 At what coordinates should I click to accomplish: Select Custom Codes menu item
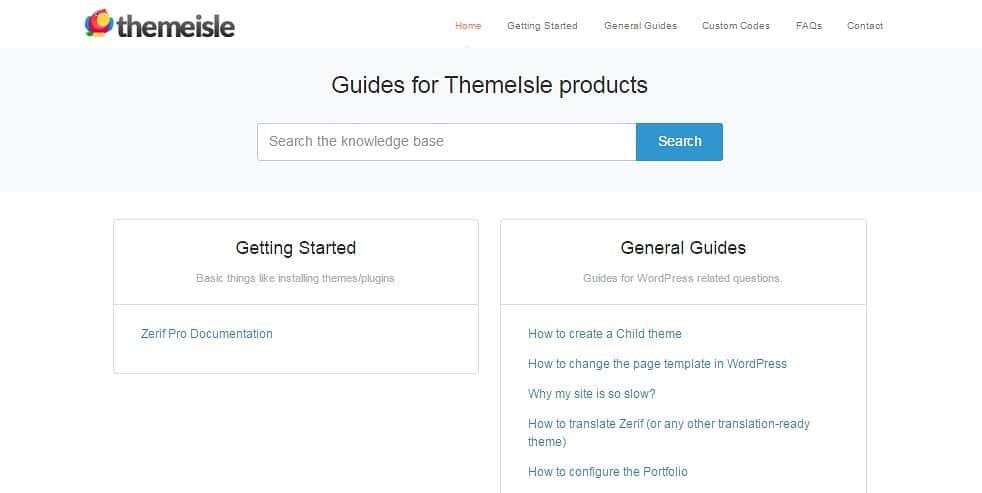point(736,26)
